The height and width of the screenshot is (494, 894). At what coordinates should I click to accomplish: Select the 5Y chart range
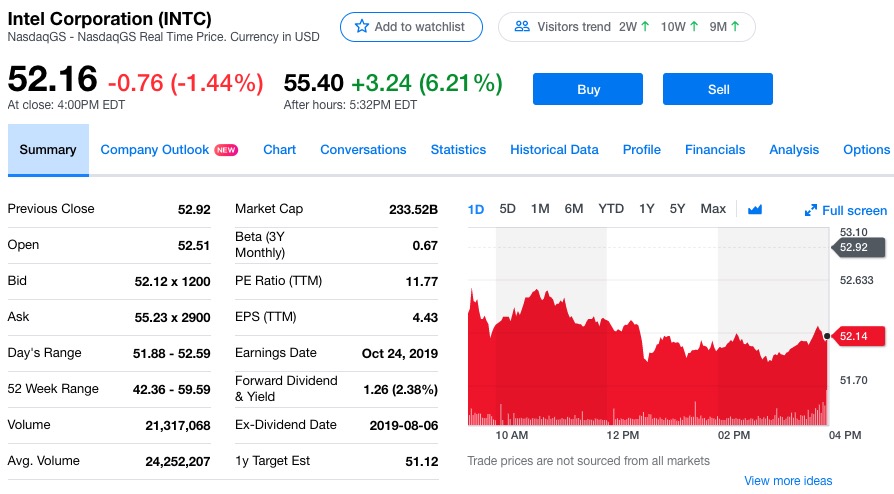coord(677,209)
